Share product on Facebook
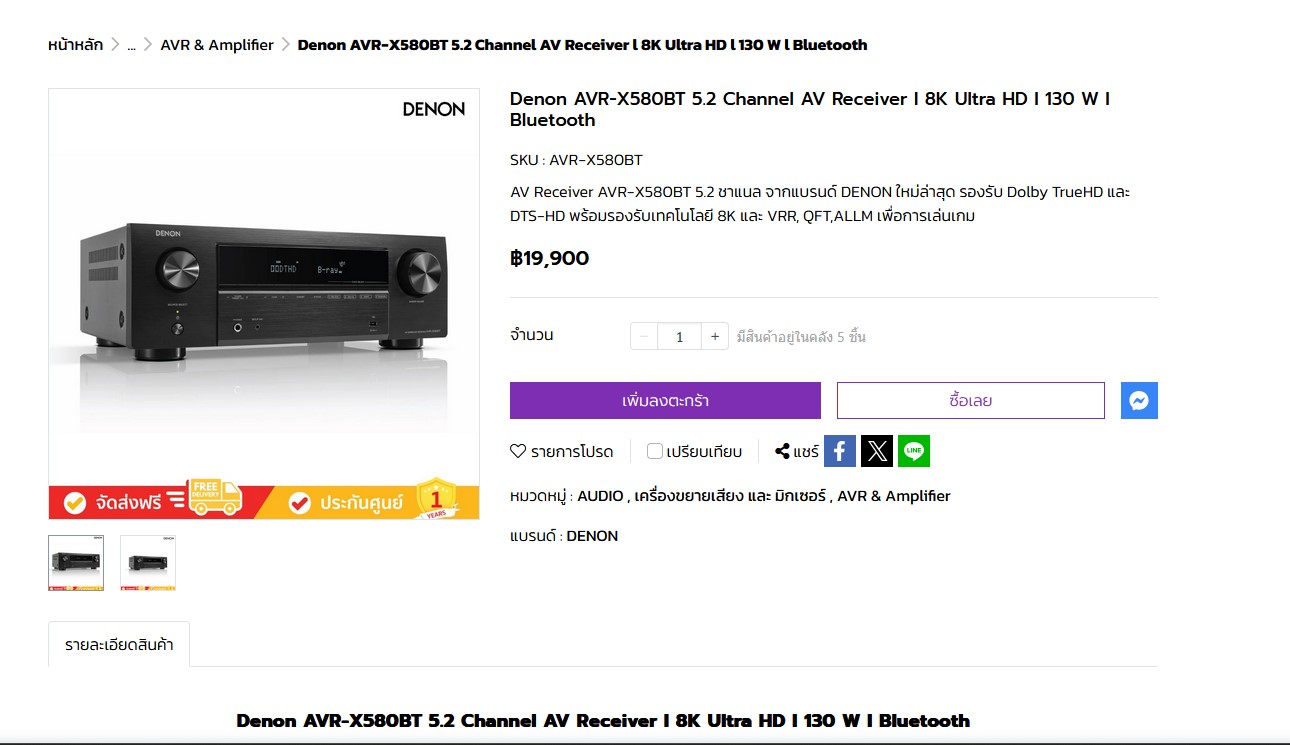Image resolution: width=1290 pixels, height=745 pixels. [840, 451]
